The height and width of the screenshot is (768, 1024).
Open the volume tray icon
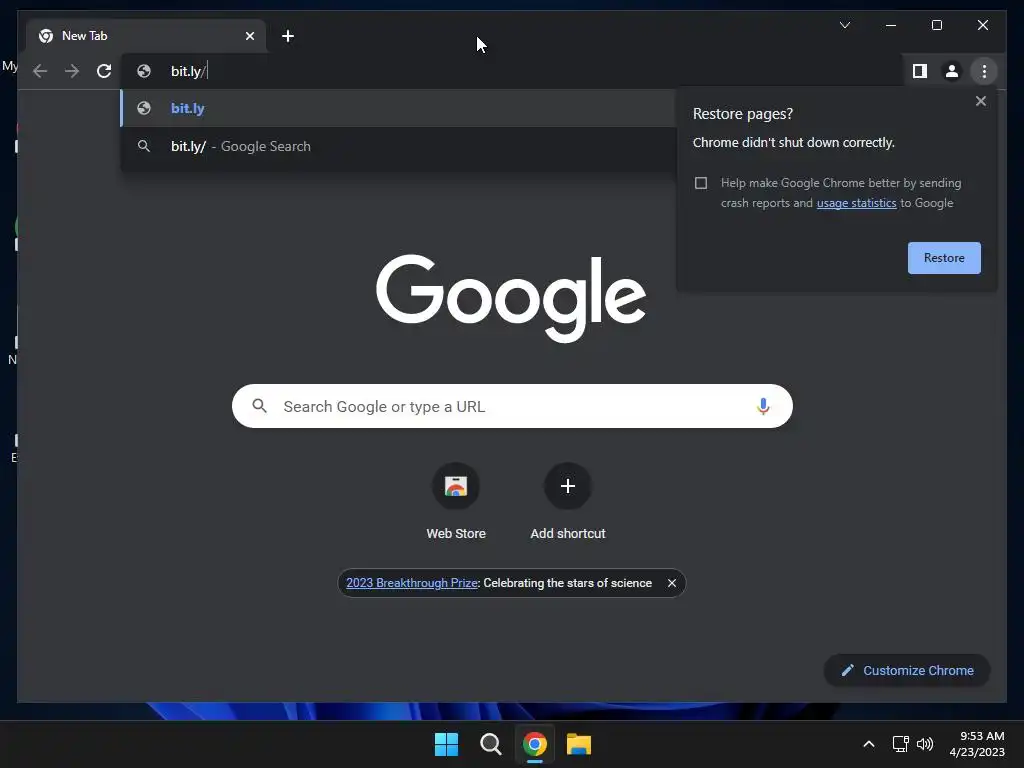point(925,744)
